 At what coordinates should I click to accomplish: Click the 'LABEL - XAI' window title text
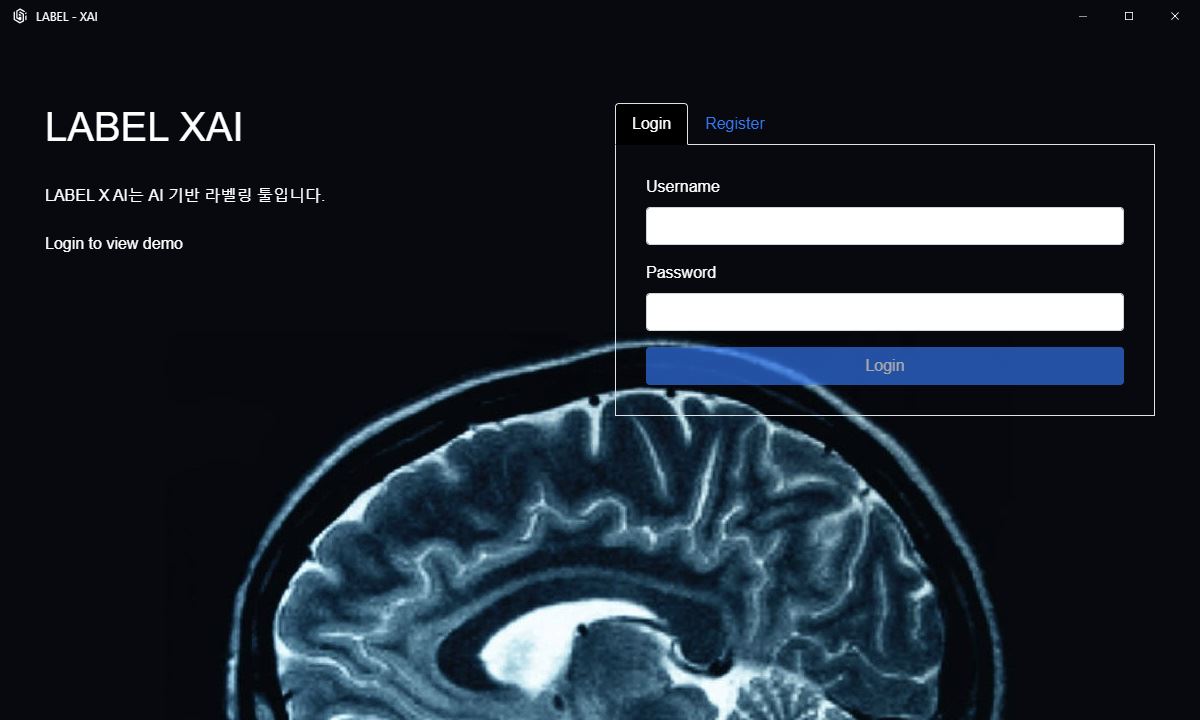coord(67,17)
